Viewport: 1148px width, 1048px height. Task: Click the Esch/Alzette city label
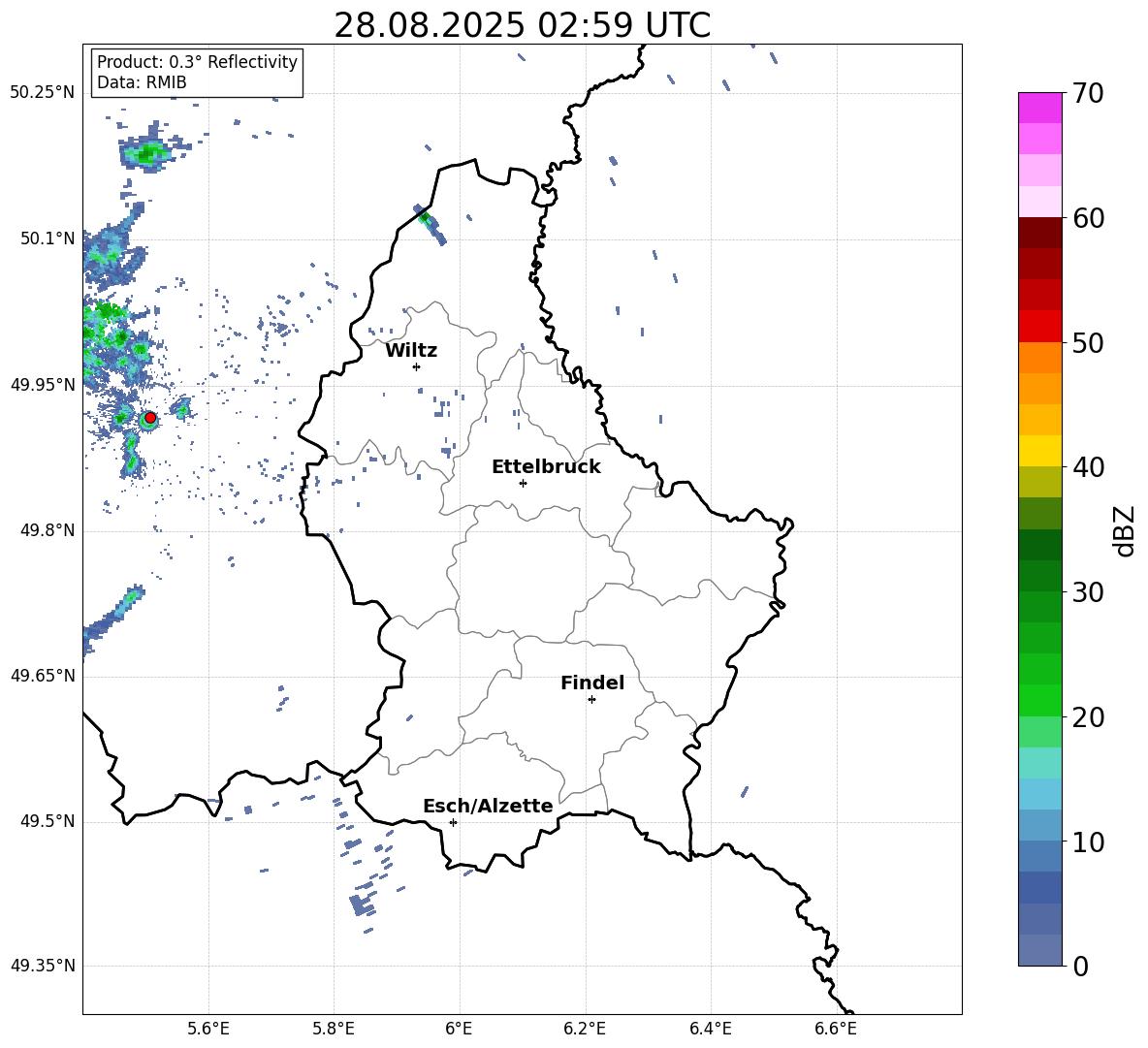point(488,806)
